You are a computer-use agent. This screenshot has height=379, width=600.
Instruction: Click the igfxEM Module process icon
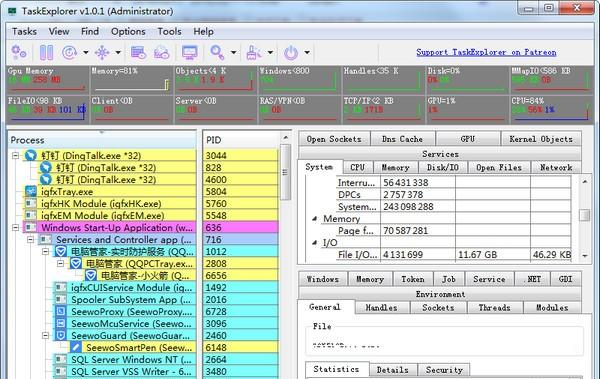click(x=31, y=216)
